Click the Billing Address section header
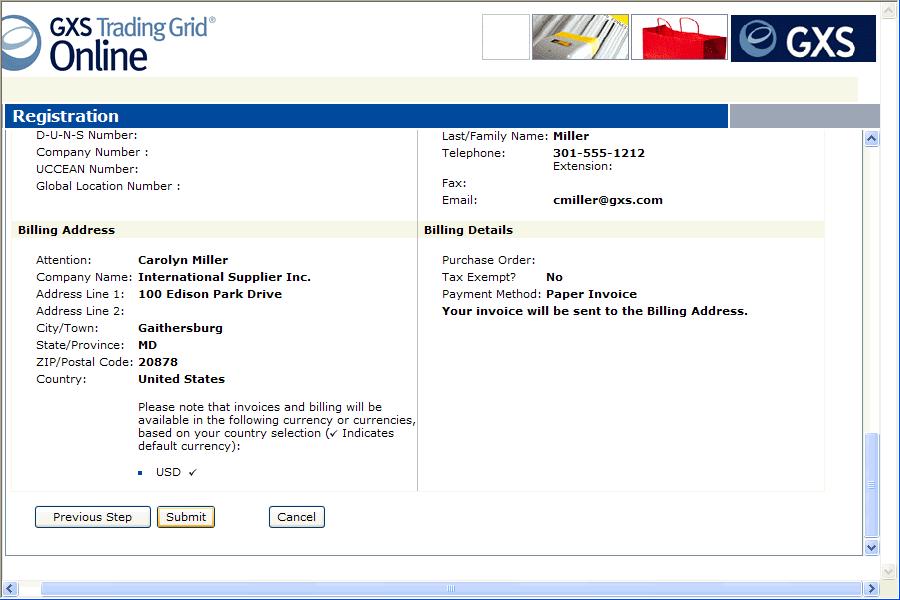 67,230
